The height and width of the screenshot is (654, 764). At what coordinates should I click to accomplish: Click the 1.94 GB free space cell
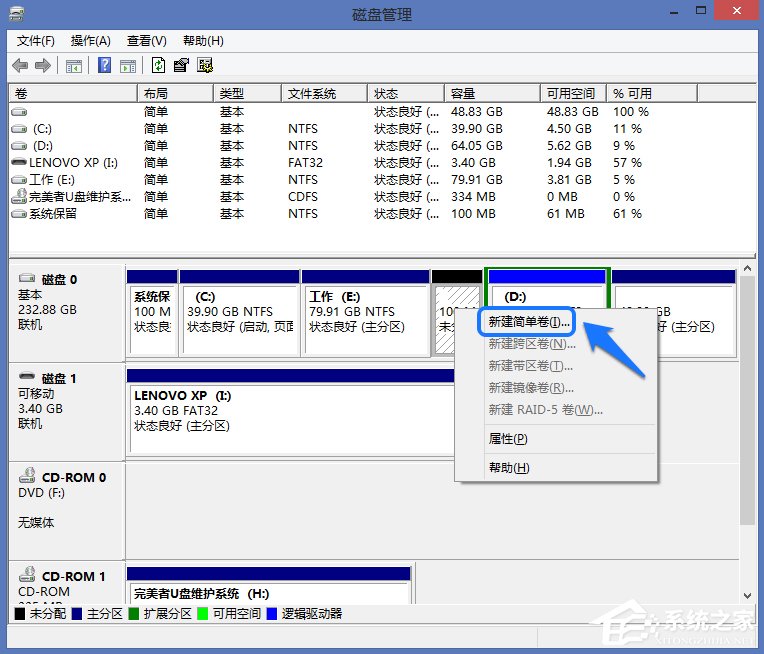(x=569, y=163)
